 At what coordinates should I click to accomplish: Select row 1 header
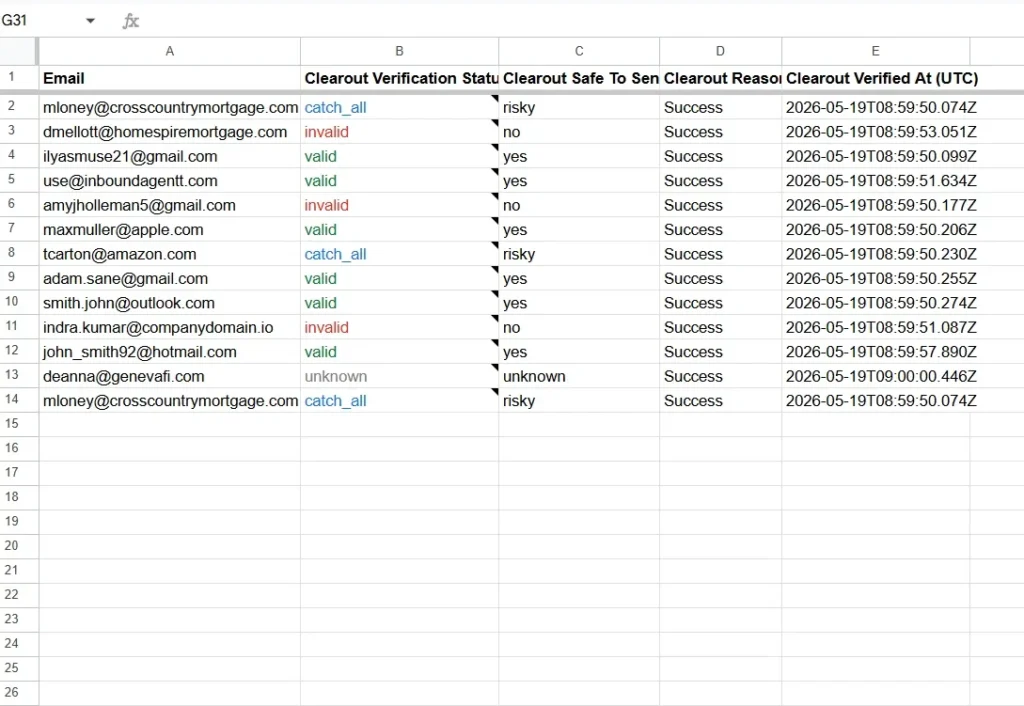19,78
